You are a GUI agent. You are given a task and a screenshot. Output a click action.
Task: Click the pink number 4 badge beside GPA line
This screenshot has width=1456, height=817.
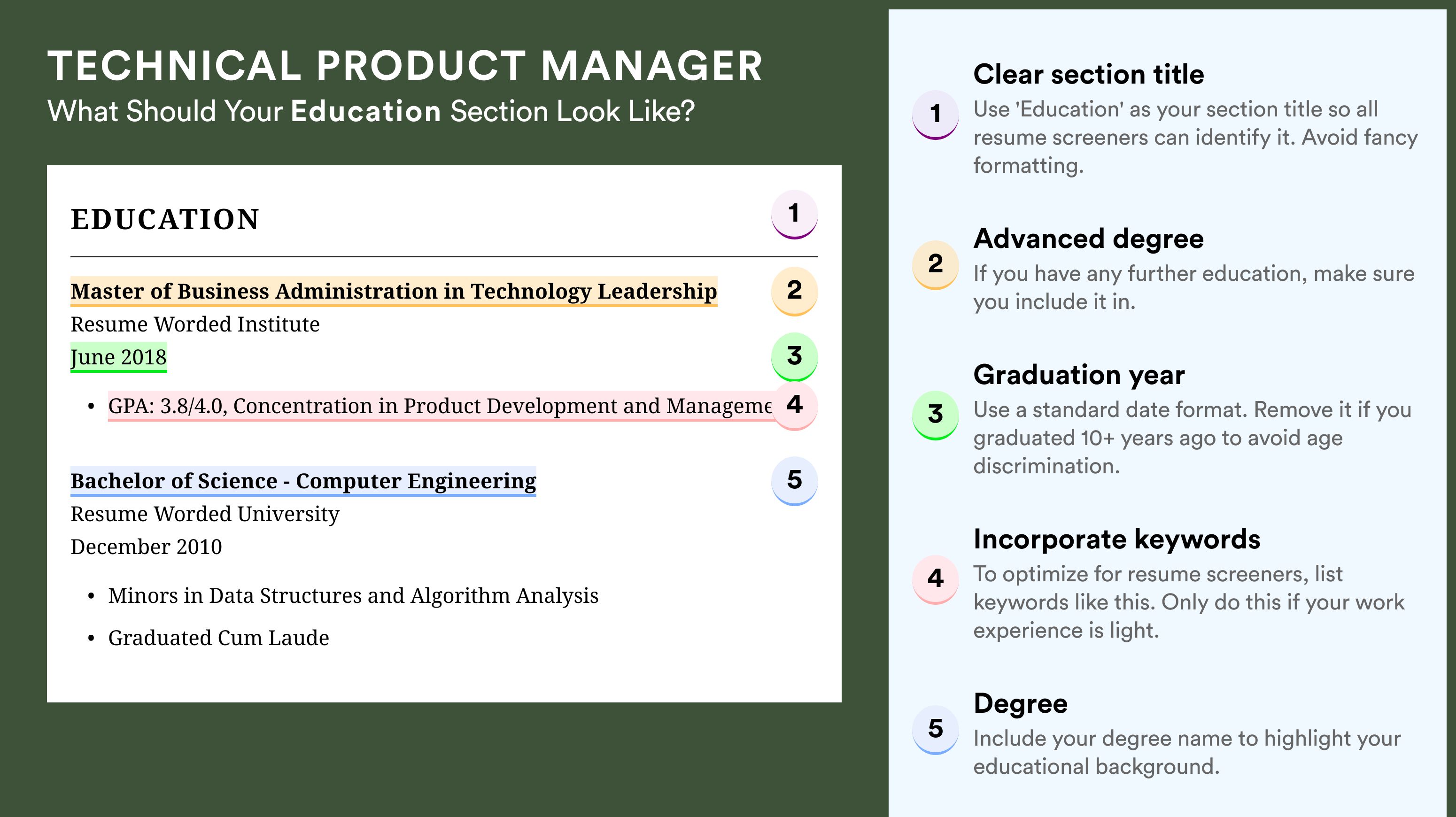click(x=794, y=406)
